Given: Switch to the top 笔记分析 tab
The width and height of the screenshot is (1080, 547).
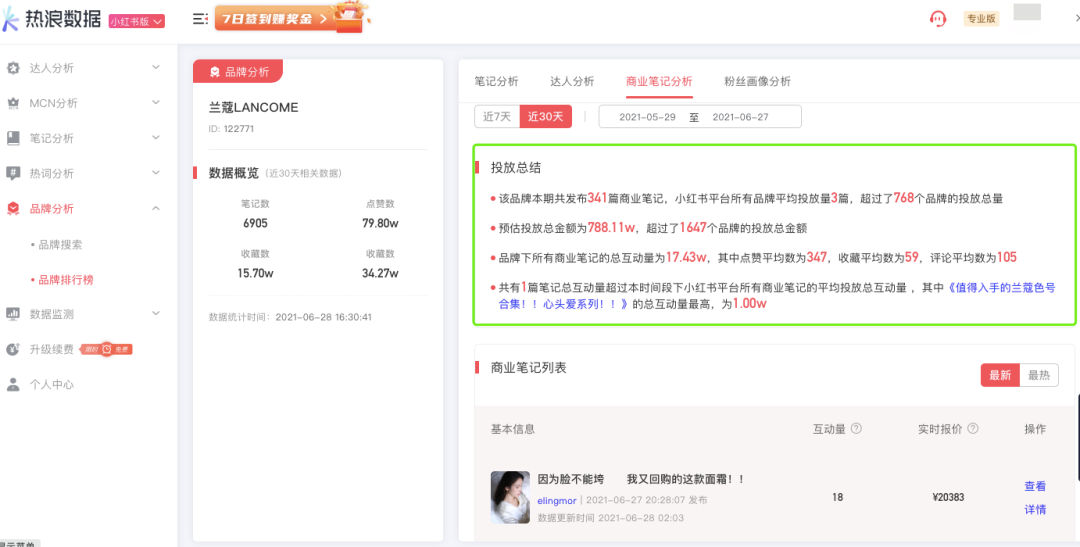Looking at the screenshot, I should pos(496,81).
